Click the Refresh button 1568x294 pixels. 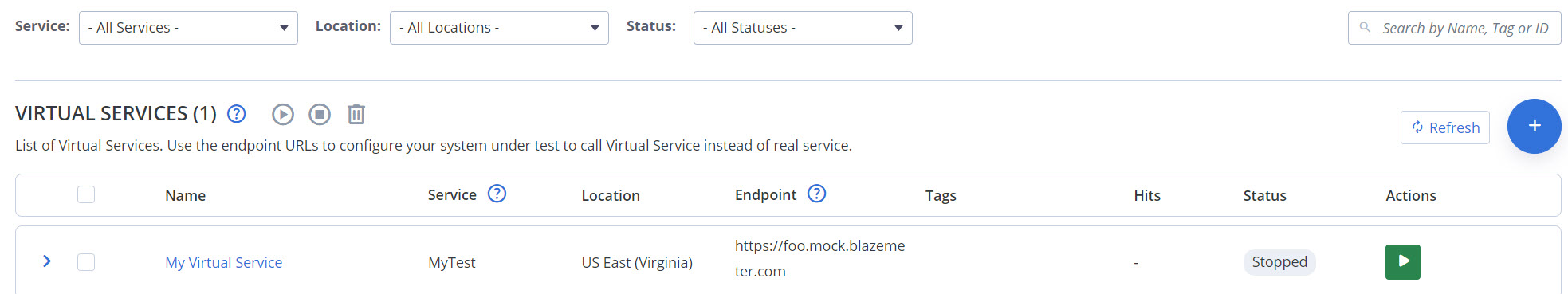point(1445,127)
